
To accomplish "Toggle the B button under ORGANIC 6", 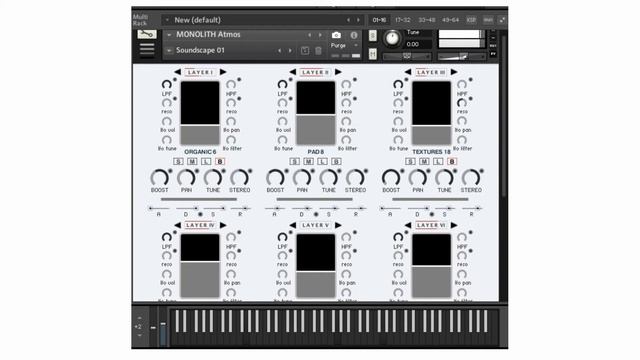I will pyautogui.click(x=220, y=162).
